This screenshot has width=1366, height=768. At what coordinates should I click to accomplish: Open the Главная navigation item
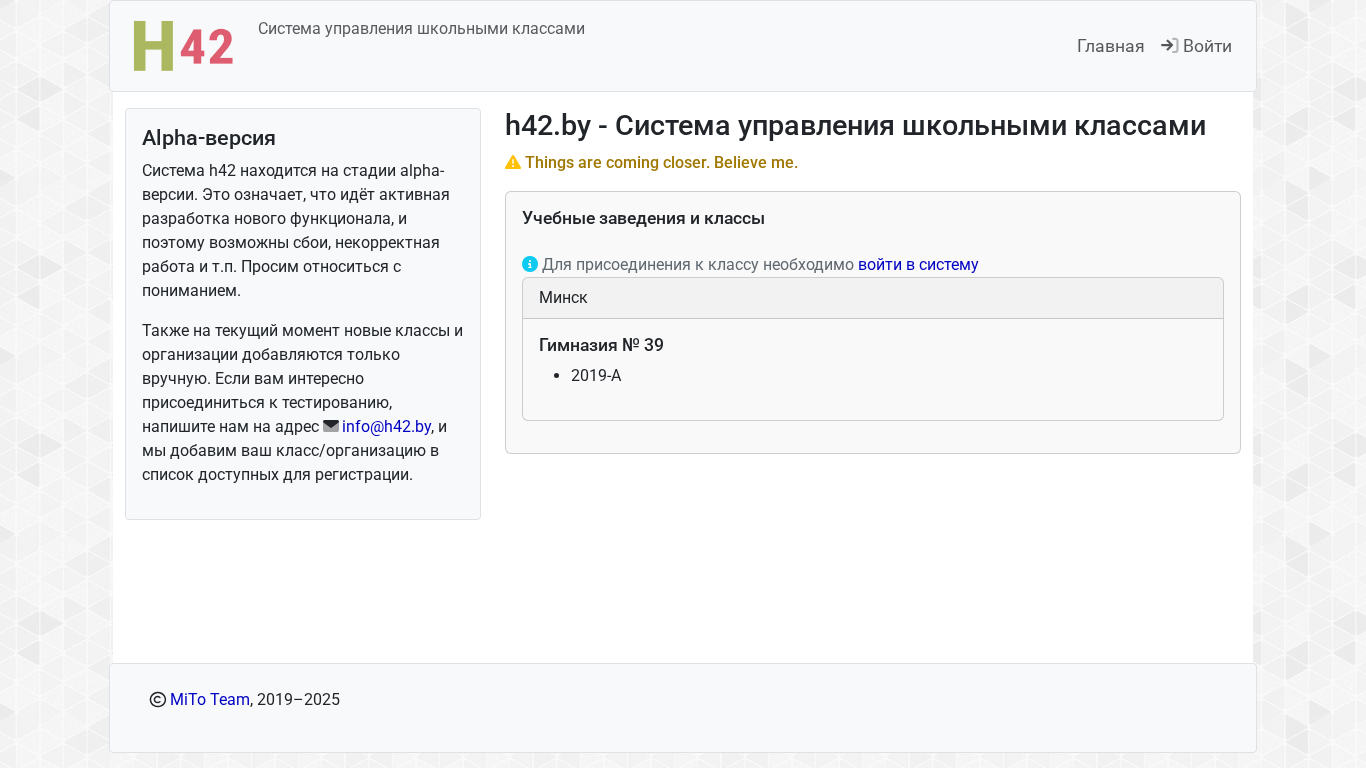1110,46
